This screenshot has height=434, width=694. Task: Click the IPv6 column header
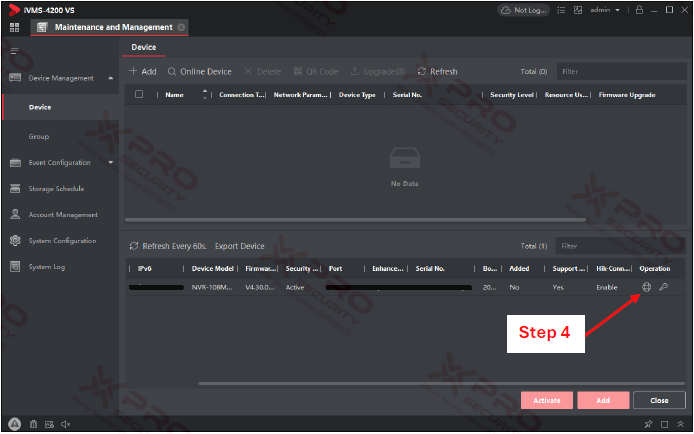point(145,269)
